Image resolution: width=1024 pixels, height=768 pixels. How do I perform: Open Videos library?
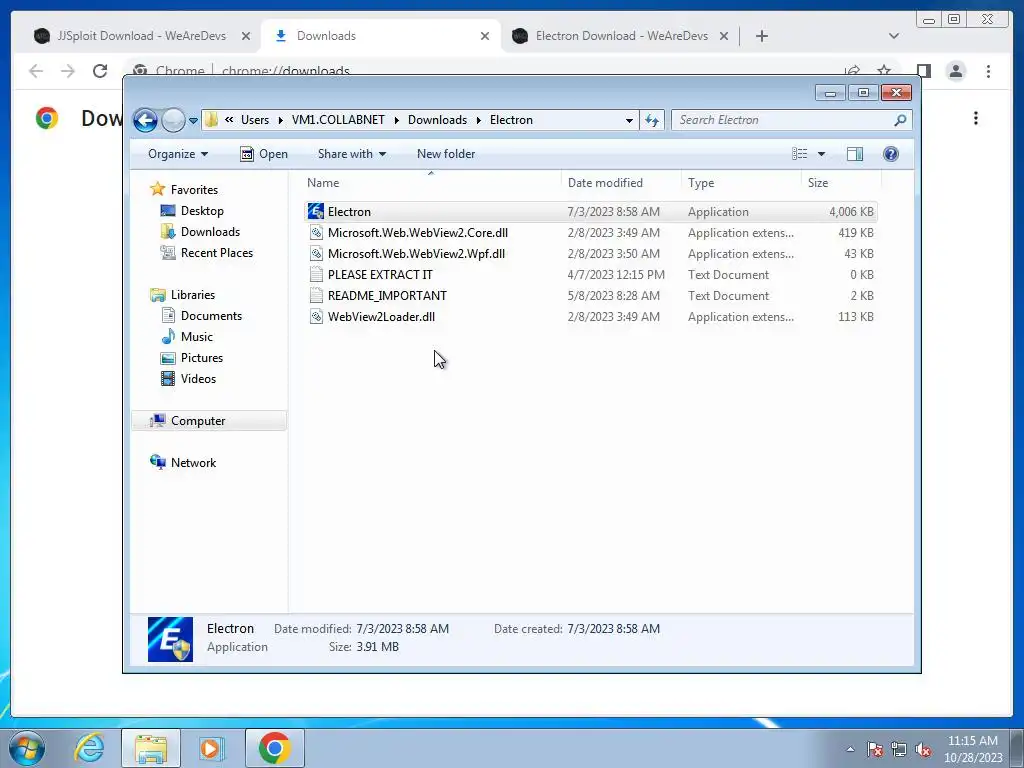198,379
